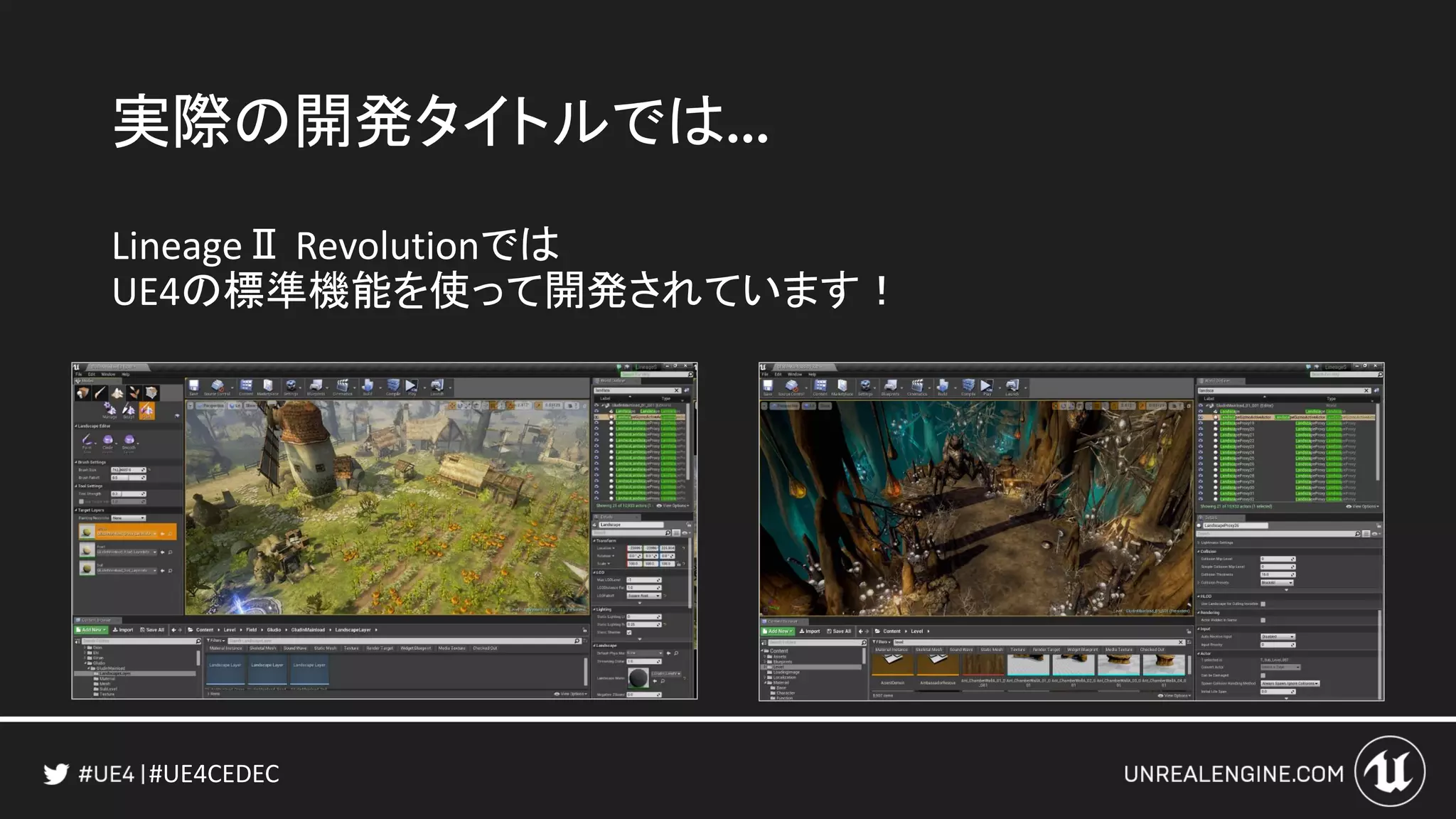
Task: Toggle Use Landscape for Culling checkbox
Action: coord(1263,604)
